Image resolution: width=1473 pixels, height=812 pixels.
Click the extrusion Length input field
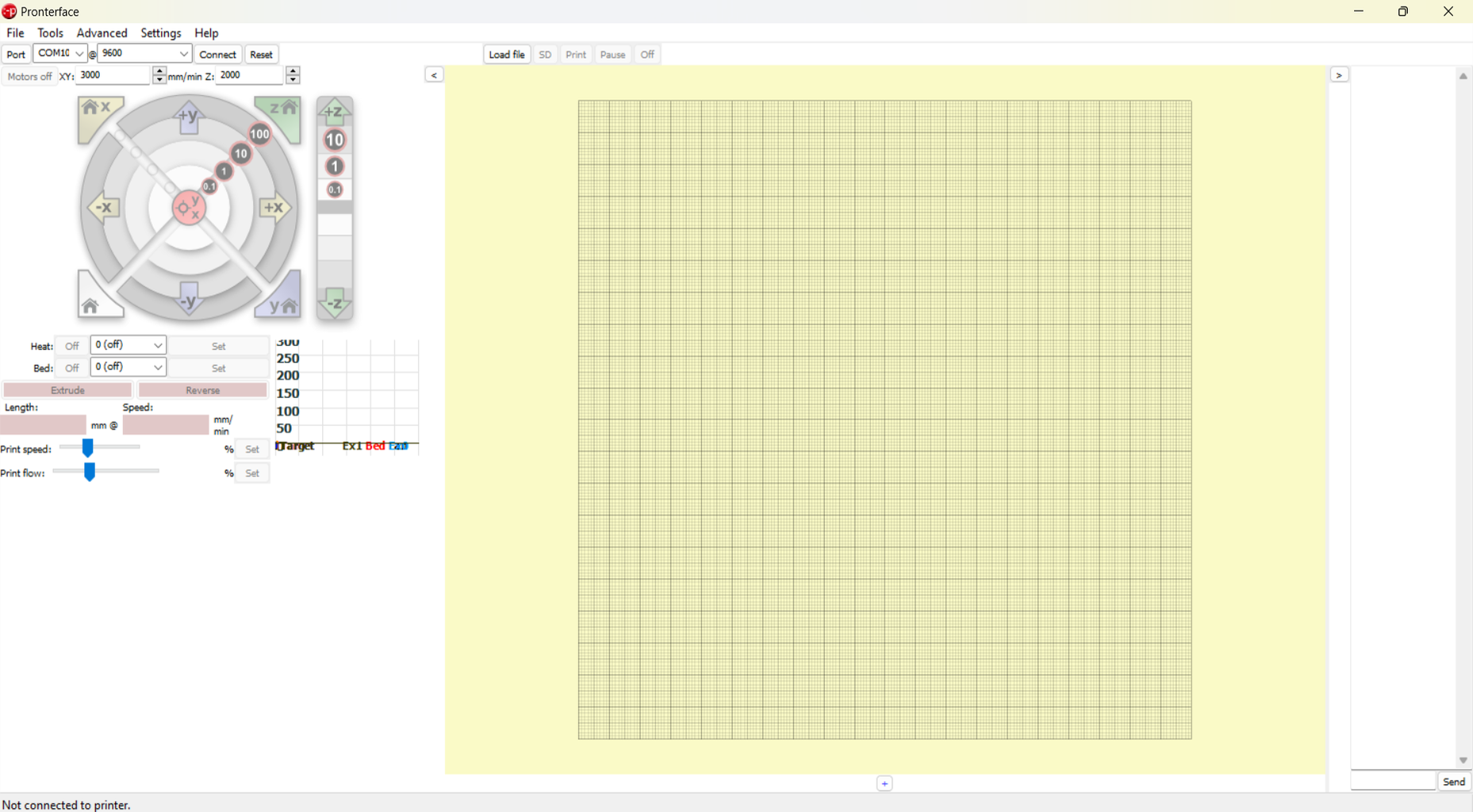(44, 425)
